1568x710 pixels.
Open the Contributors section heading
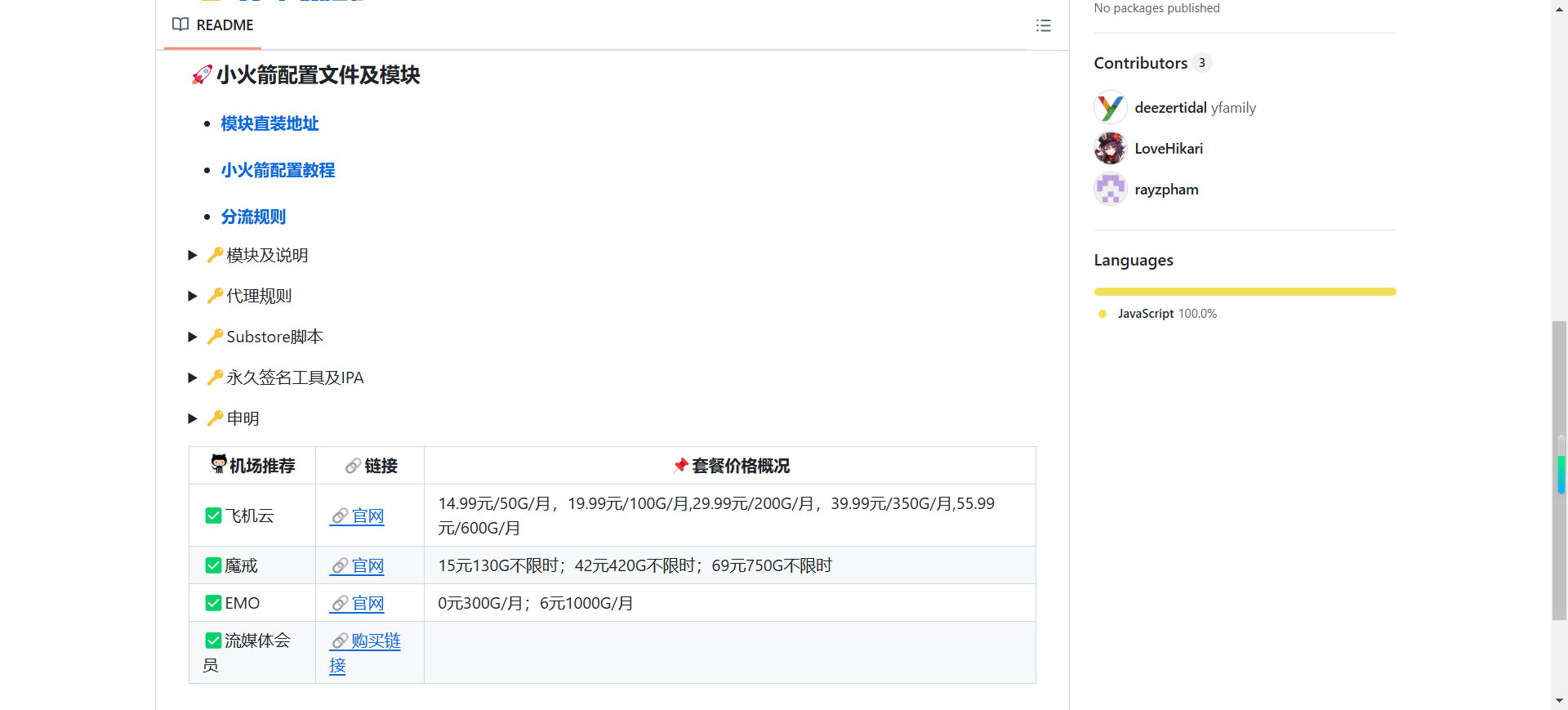pos(1140,63)
